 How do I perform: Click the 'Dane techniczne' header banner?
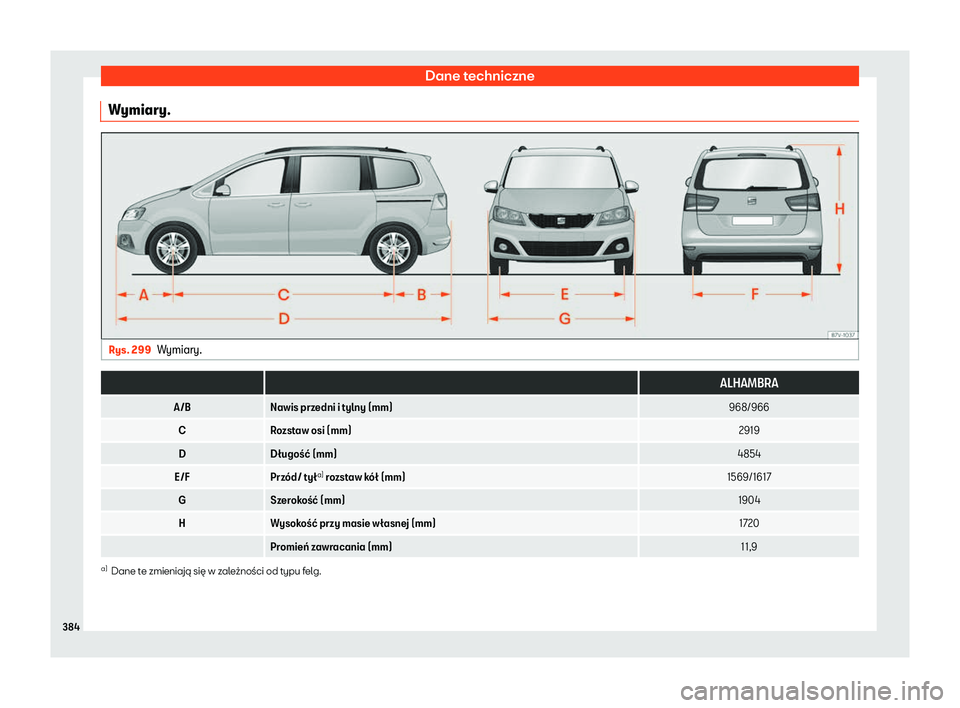click(x=479, y=76)
